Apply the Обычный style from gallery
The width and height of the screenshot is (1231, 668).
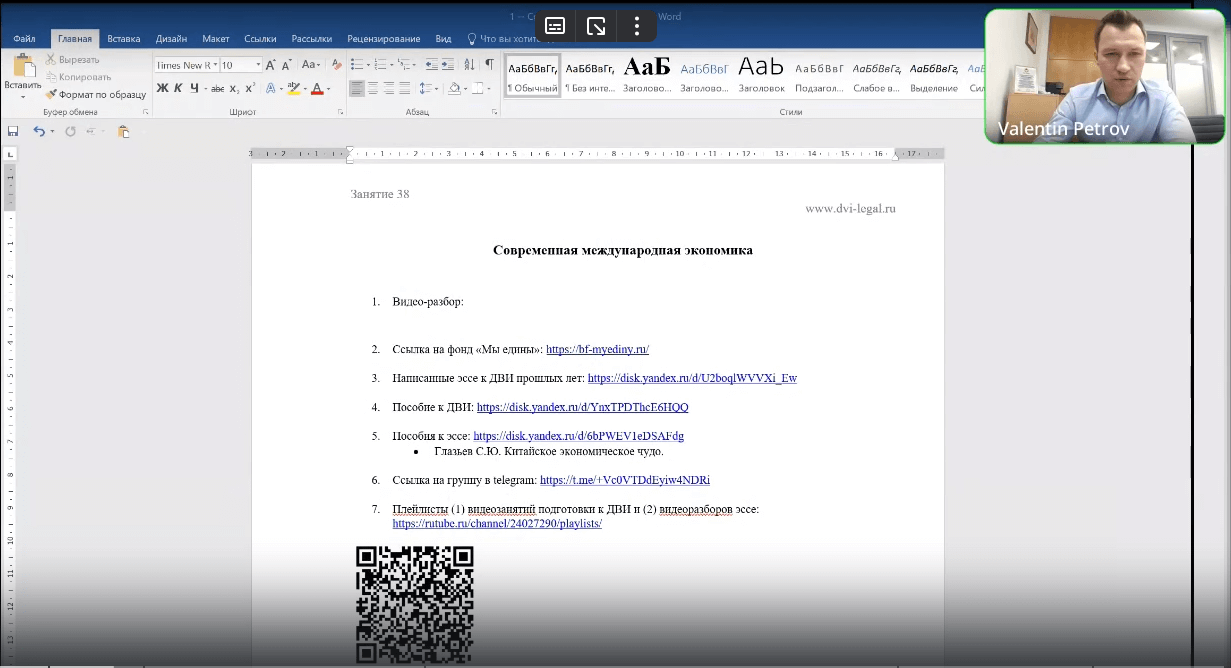(x=532, y=75)
